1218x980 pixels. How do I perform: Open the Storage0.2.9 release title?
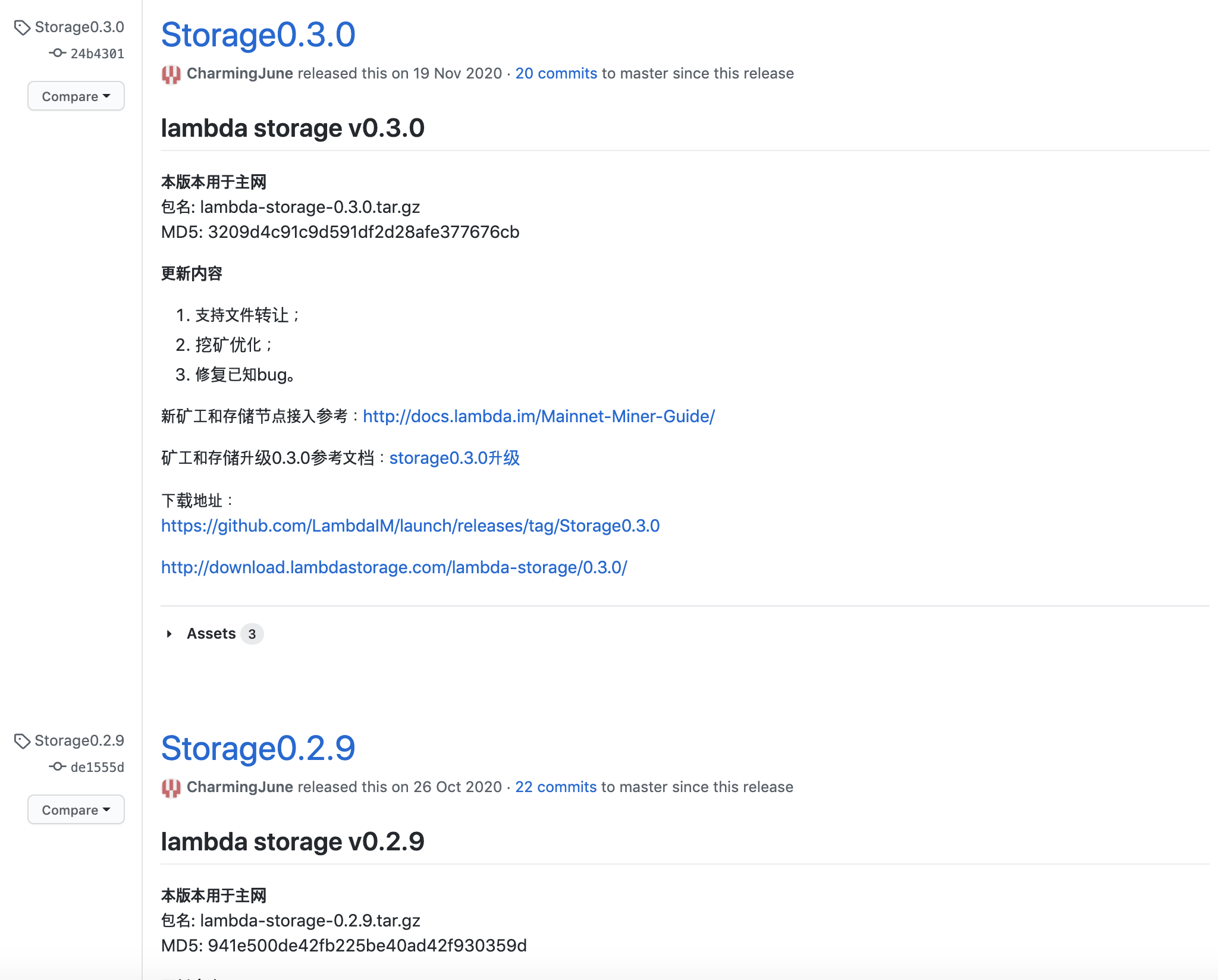pos(258,748)
